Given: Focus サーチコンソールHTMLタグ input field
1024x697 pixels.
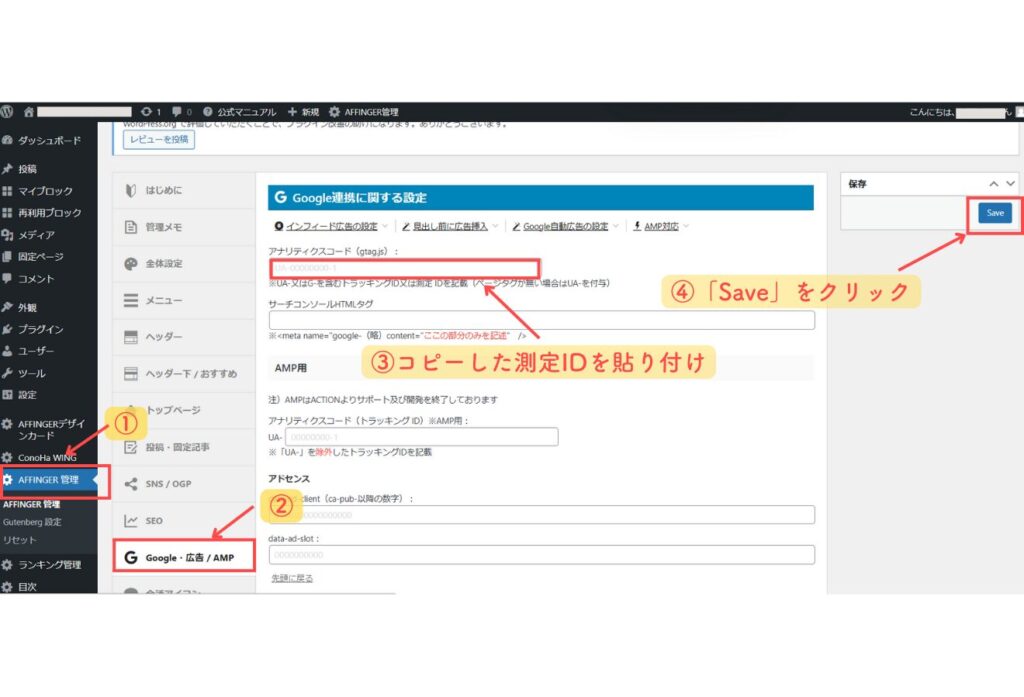Looking at the screenshot, I should tap(541, 320).
